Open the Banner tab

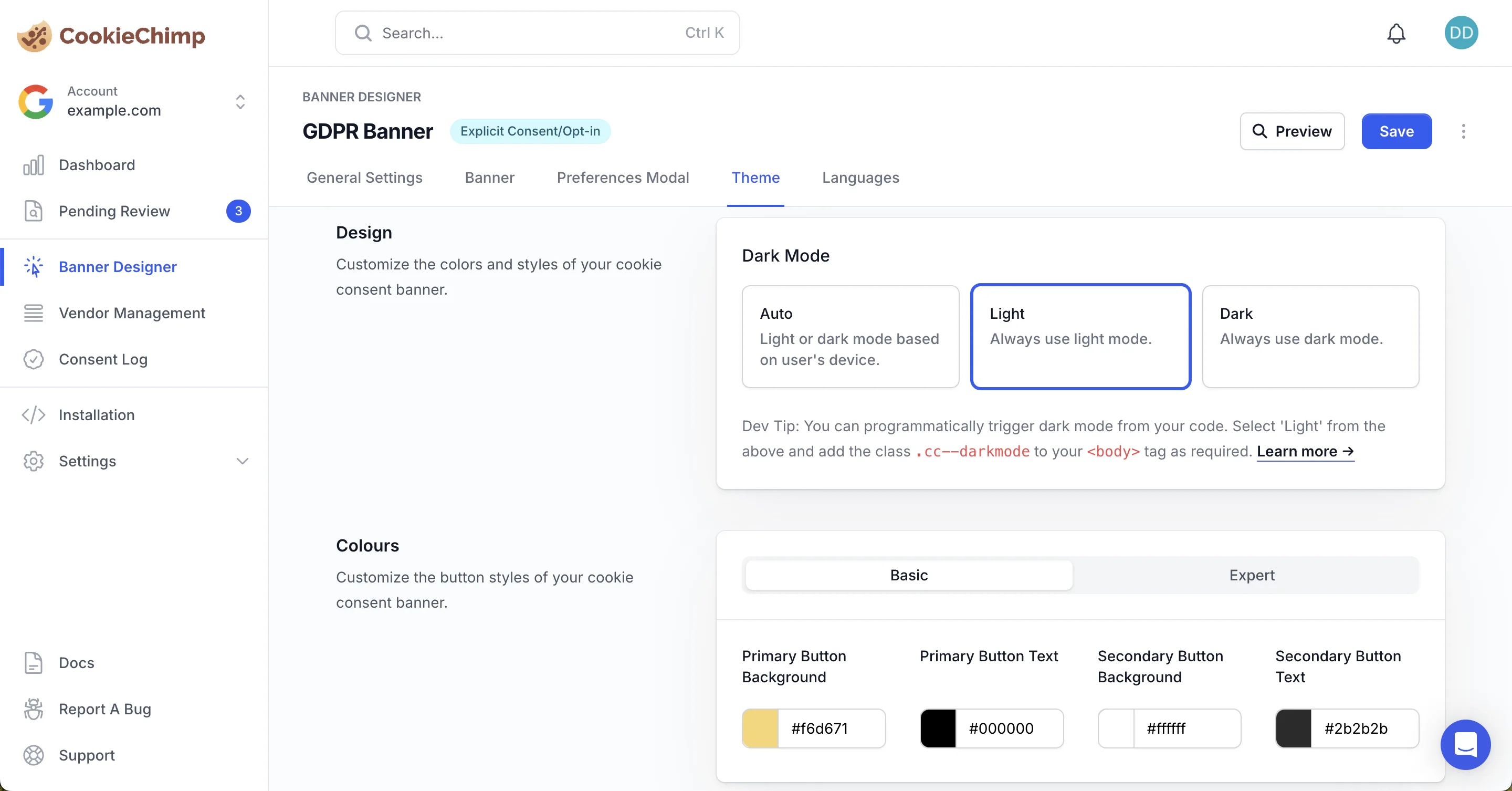coord(489,178)
